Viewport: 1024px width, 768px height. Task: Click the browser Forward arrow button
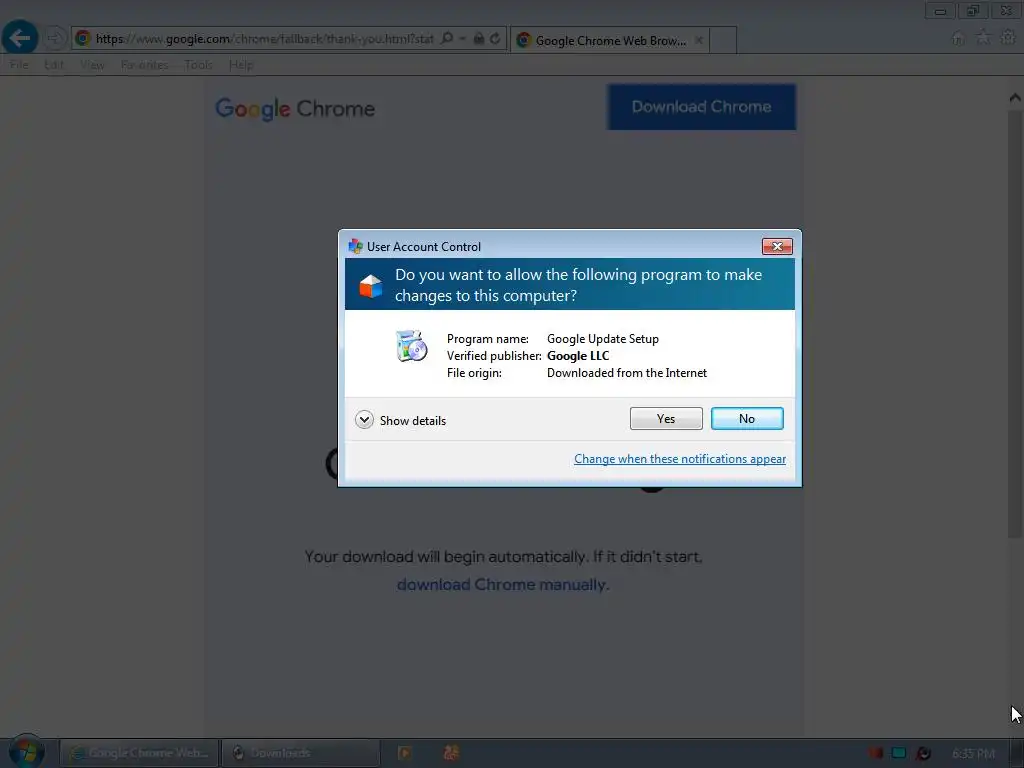click(x=56, y=38)
